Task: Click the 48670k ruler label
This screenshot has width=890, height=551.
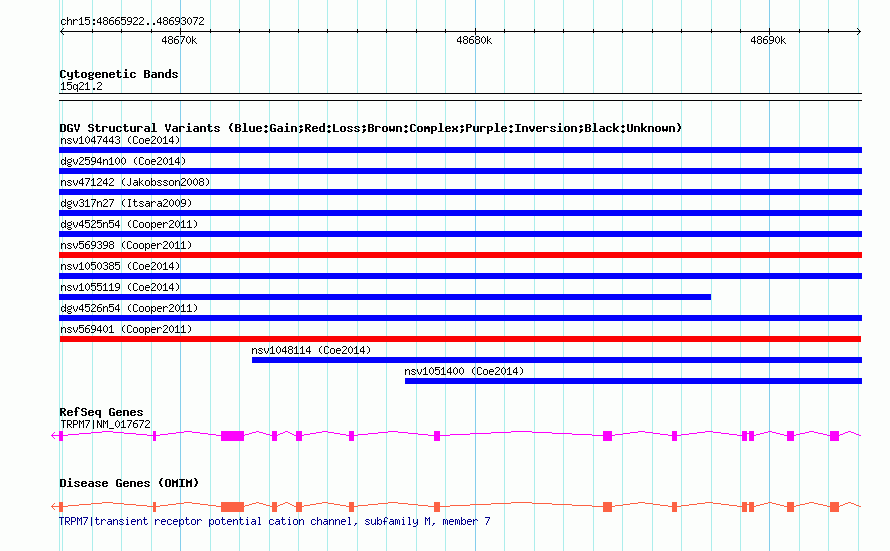Action: (x=179, y=40)
